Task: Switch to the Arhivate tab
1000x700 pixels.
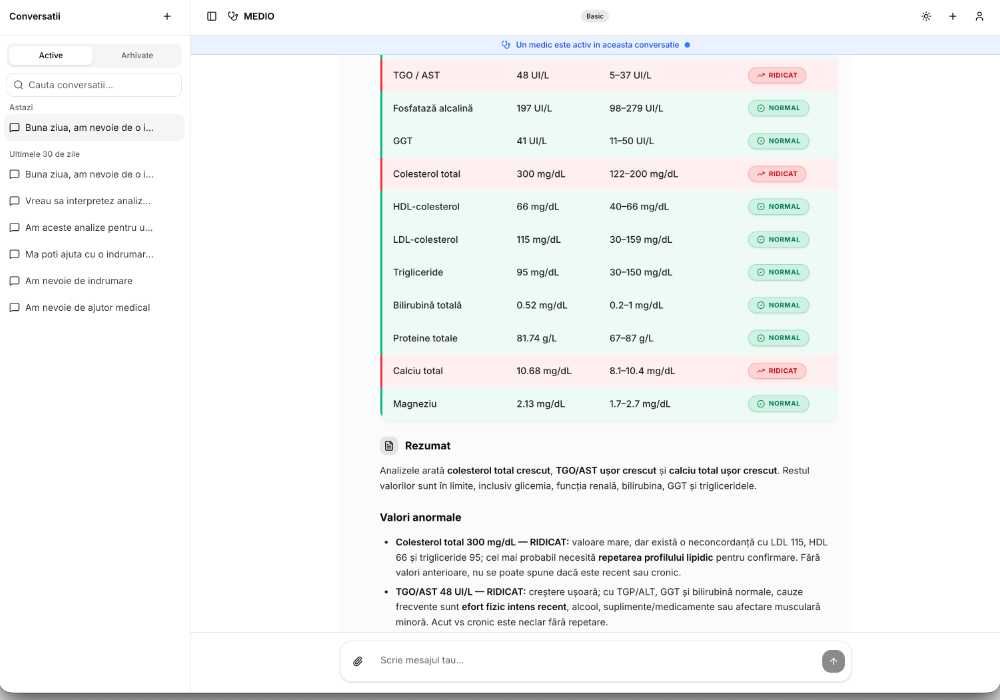Action: [137, 55]
